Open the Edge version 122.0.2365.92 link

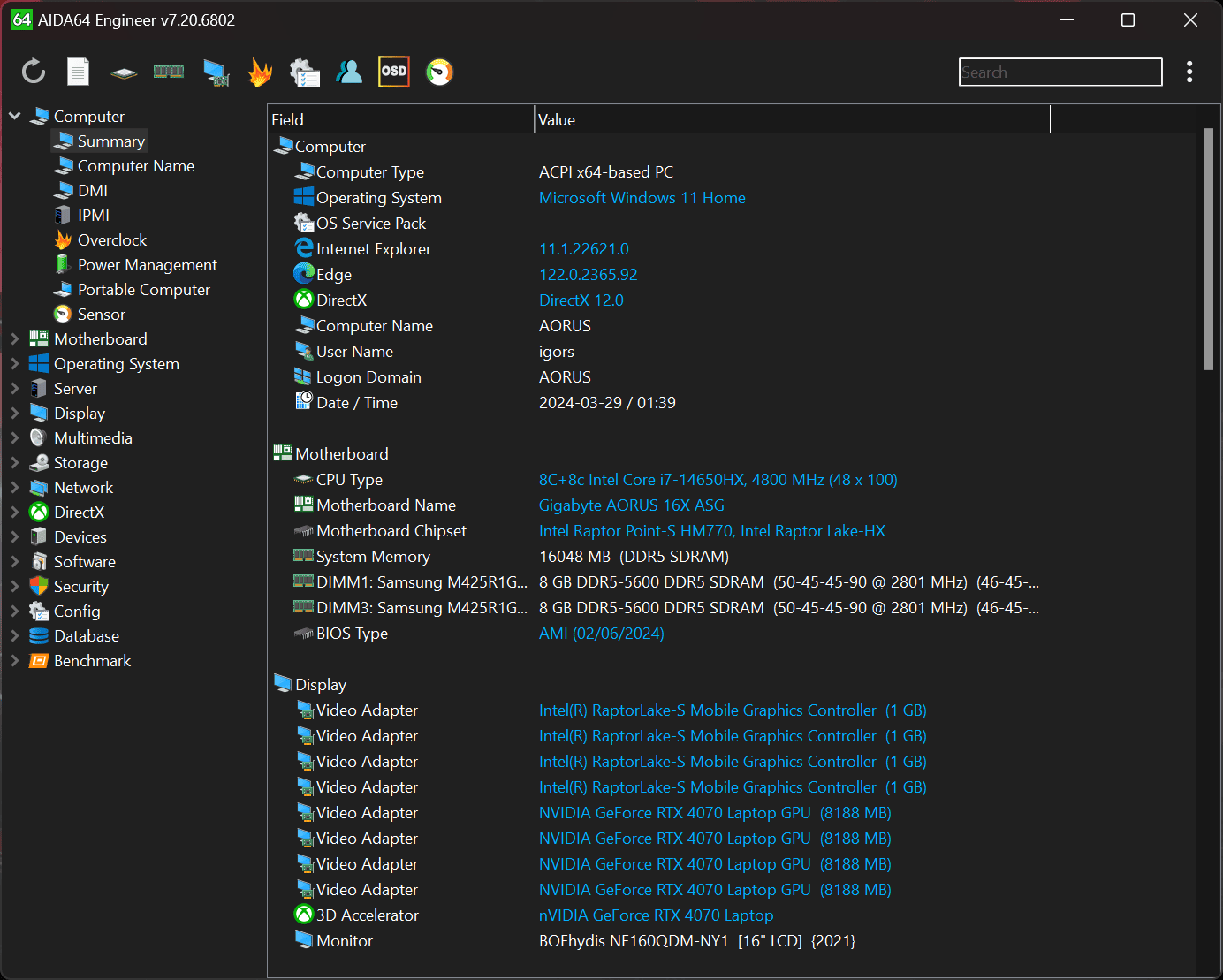pos(589,275)
